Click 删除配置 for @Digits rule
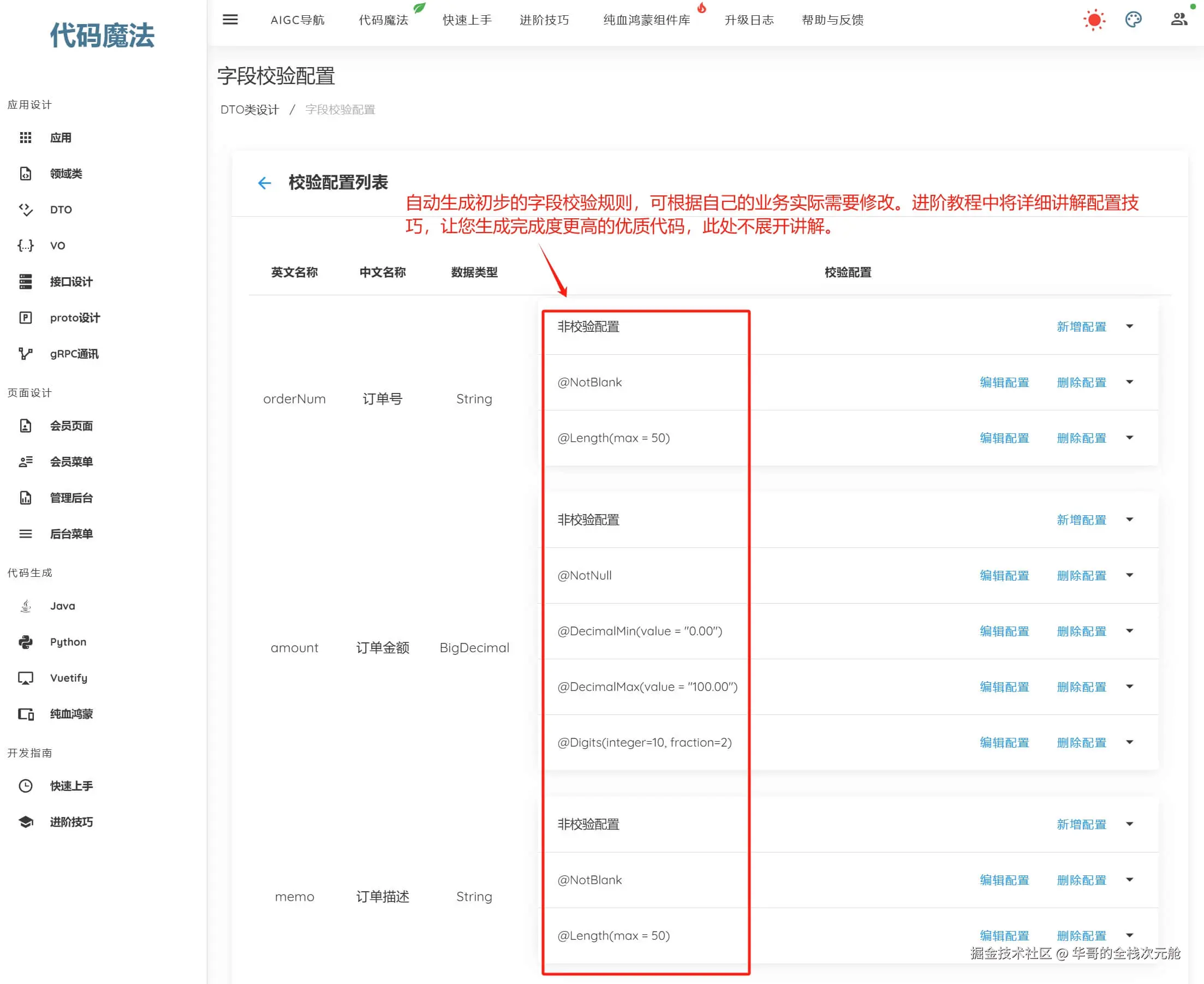Viewport: 1204px width, 984px height. pos(1081,743)
